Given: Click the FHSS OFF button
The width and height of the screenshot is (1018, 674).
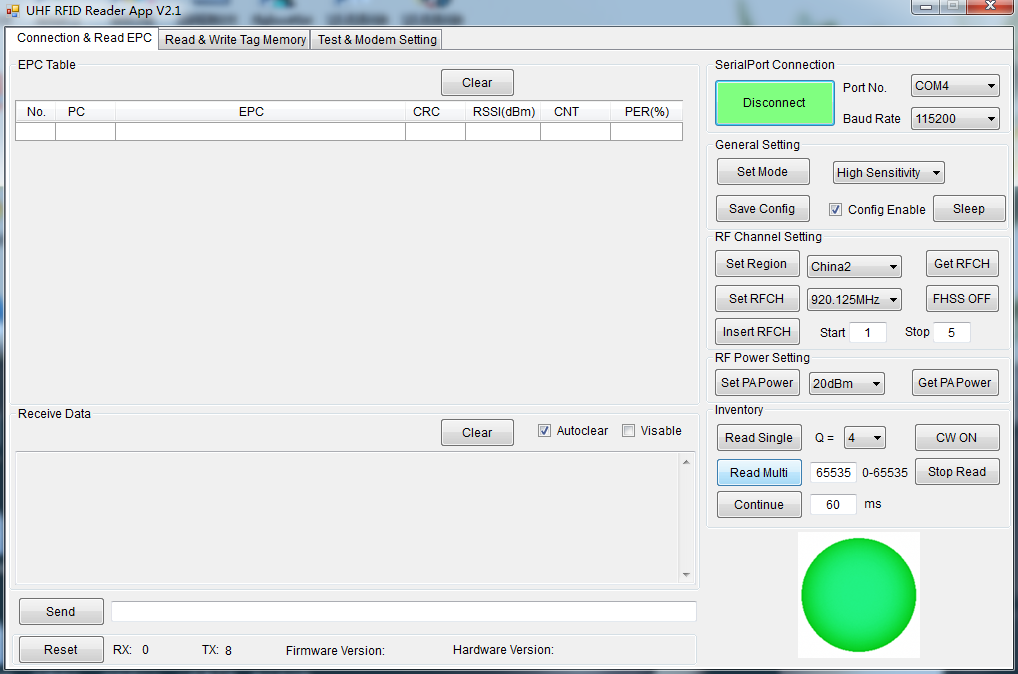Looking at the screenshot, I should [961, 299].
